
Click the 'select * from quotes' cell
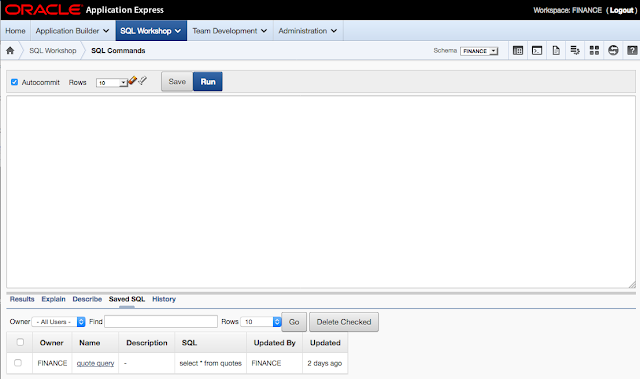211,363
